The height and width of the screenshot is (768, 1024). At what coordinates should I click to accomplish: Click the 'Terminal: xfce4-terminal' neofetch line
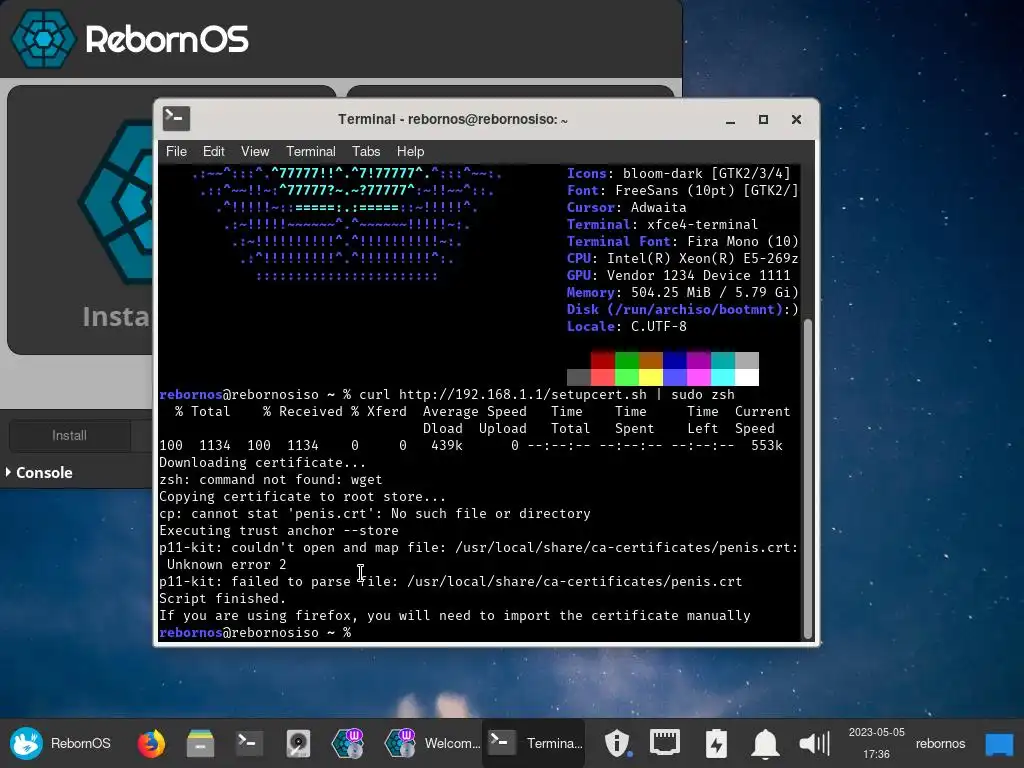click(x=662, y=225)
